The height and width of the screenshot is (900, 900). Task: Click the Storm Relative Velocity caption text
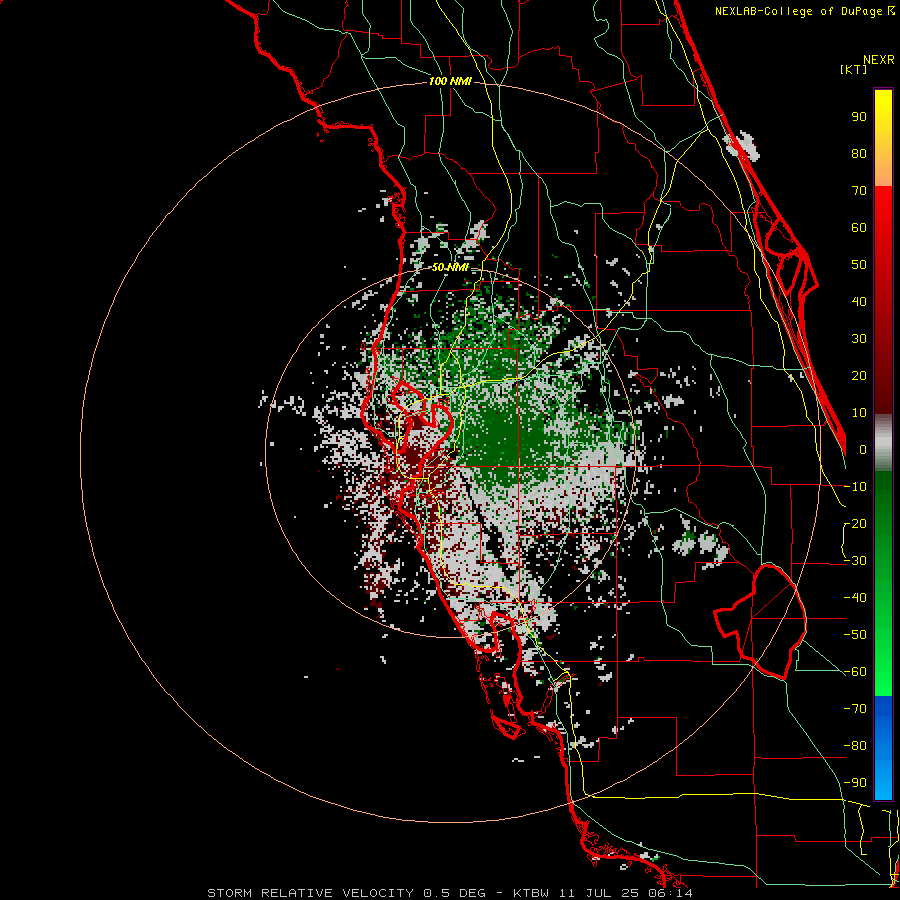tap(450, 893)
